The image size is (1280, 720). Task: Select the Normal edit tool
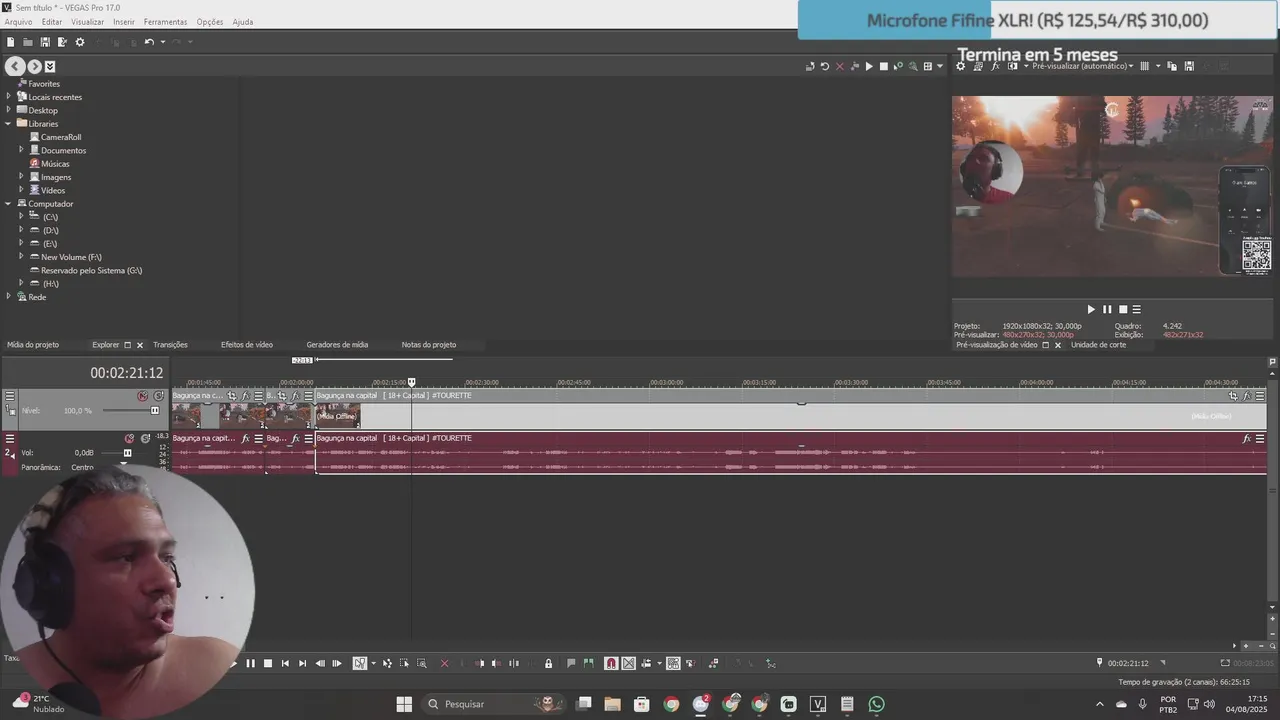[360, 663]
